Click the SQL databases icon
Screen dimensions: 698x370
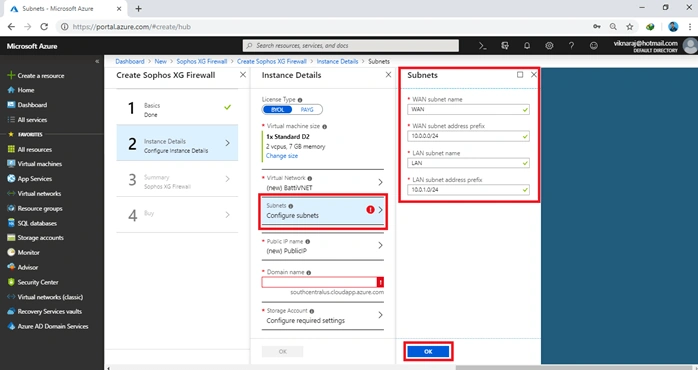[11, 223]
